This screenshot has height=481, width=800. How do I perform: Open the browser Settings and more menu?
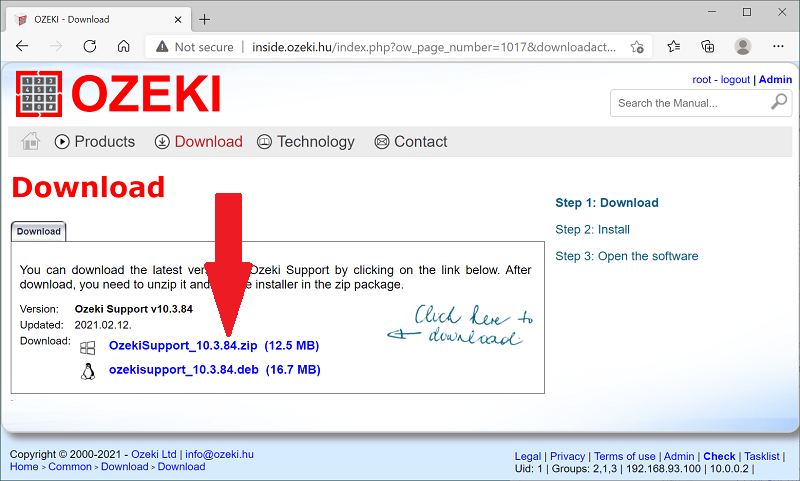(x=778, y=46)
